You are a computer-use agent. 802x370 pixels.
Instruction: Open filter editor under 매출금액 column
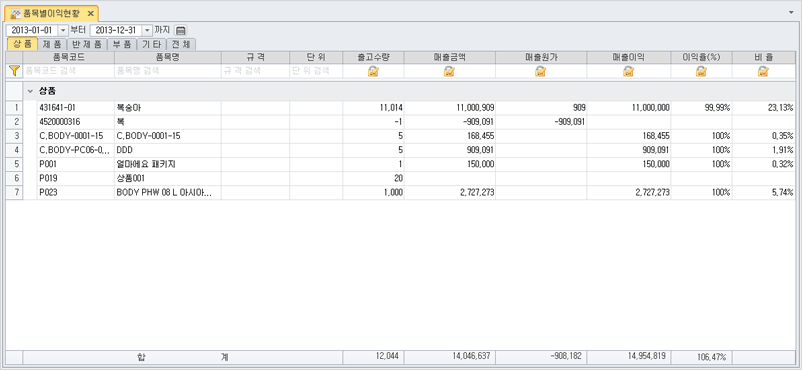click(450, 71)
